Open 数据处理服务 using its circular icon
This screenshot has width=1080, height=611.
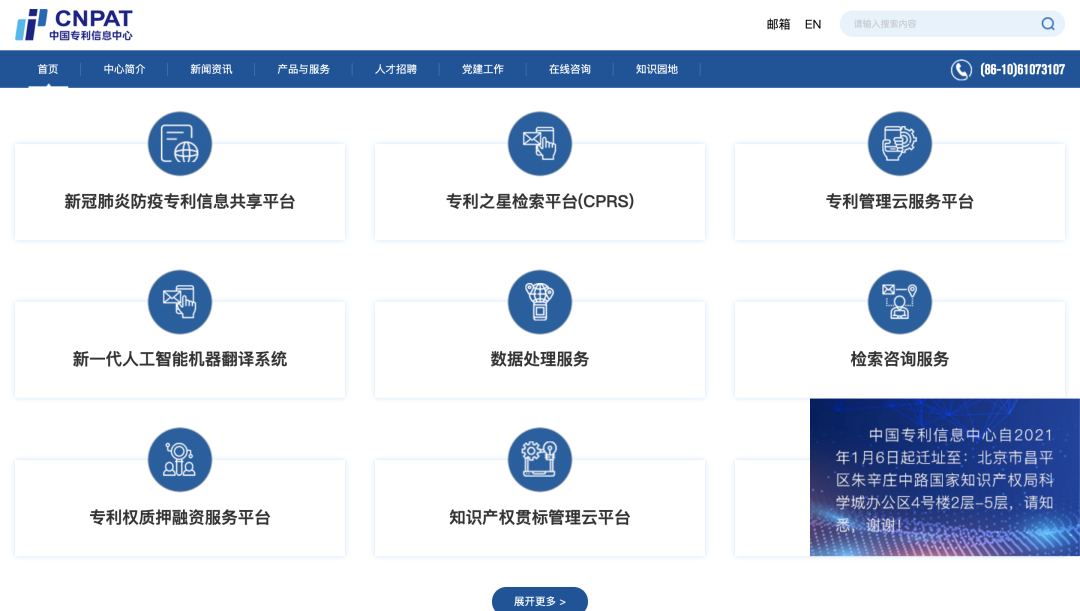[540, 301]
